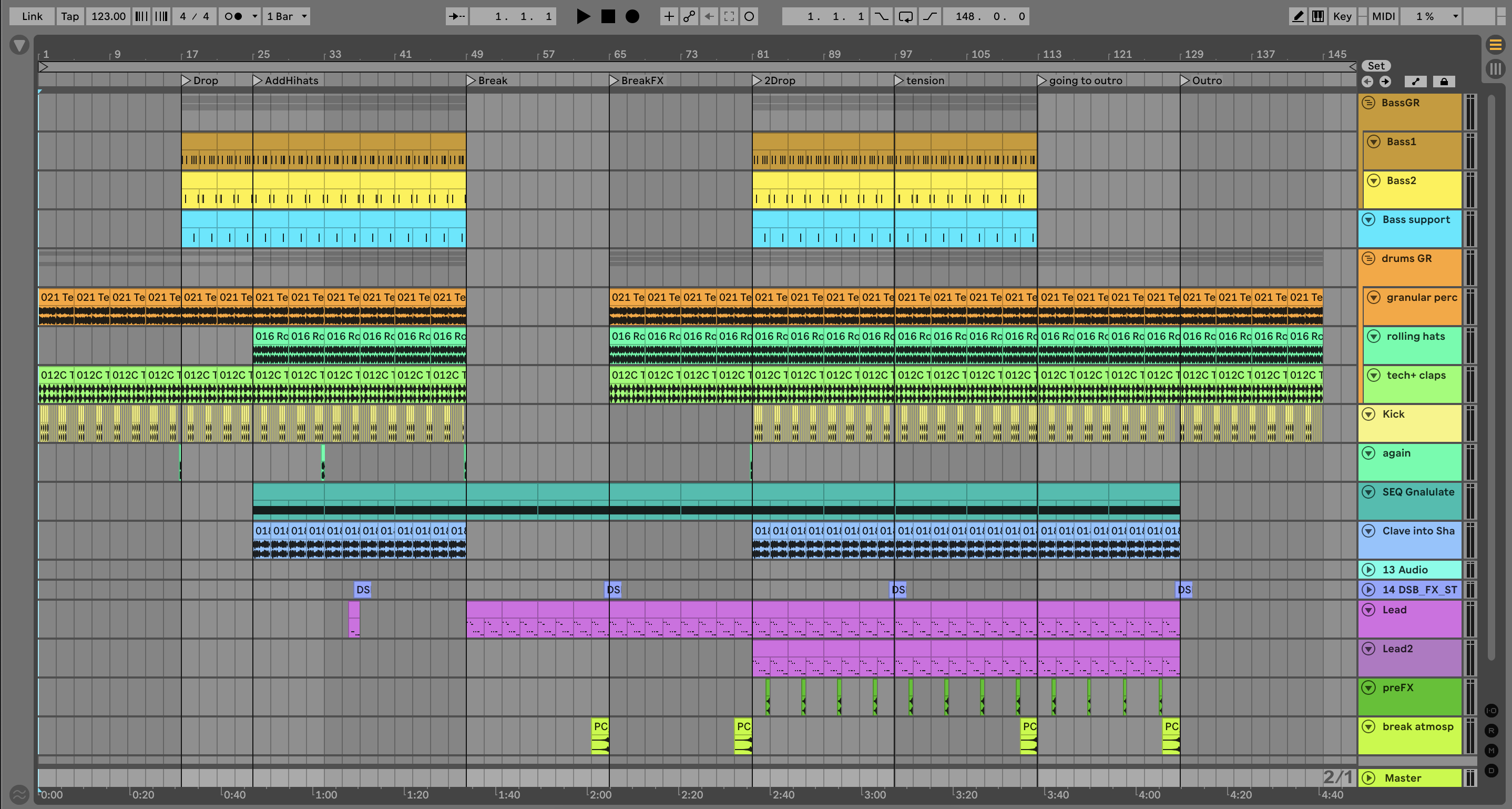Click Lock Envelopes padlock icon
This screenshot has width=1512, height=809.
[x=1444, y=82]
